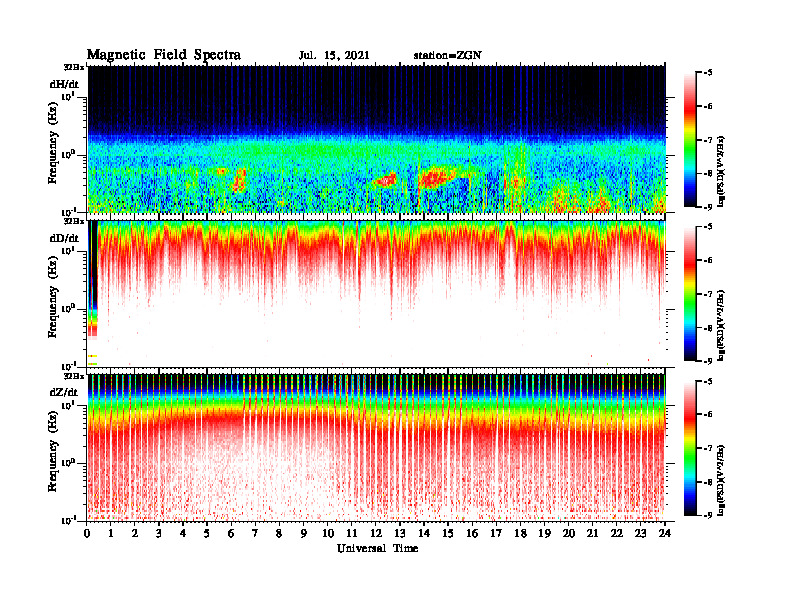Click hour 17 tick label on time axis

496,533
